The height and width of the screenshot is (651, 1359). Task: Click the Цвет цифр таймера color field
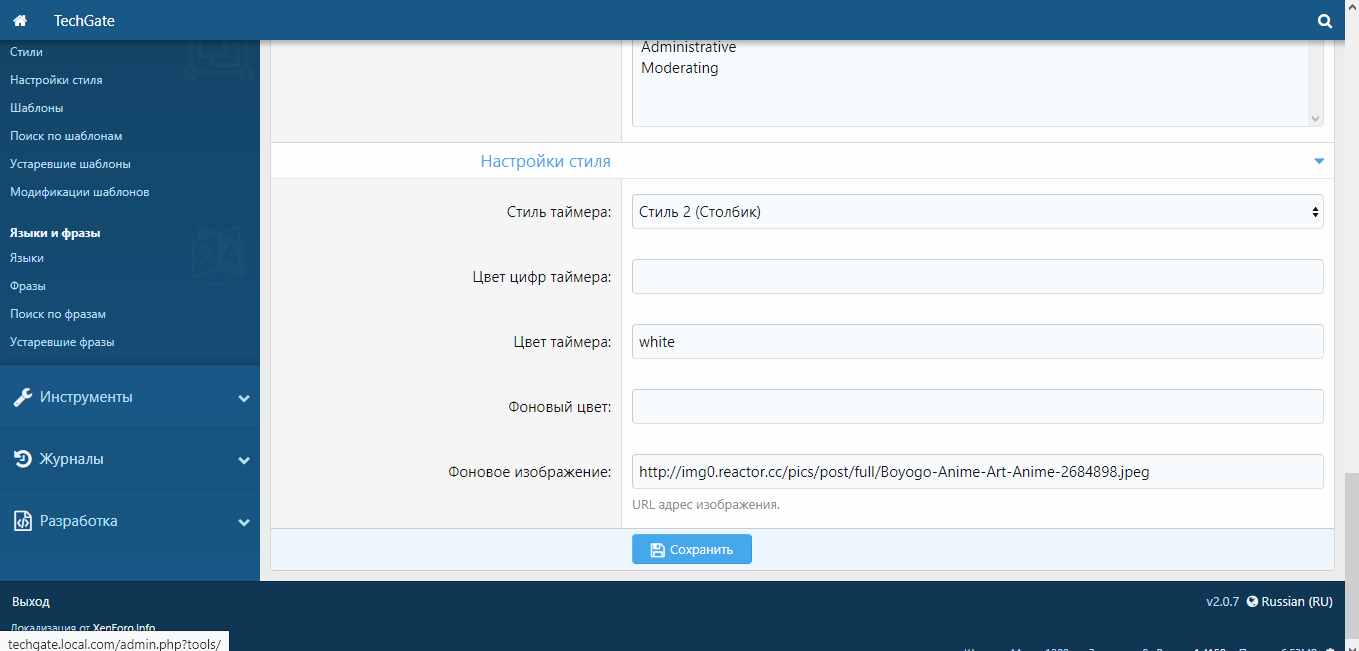(977, 277)
